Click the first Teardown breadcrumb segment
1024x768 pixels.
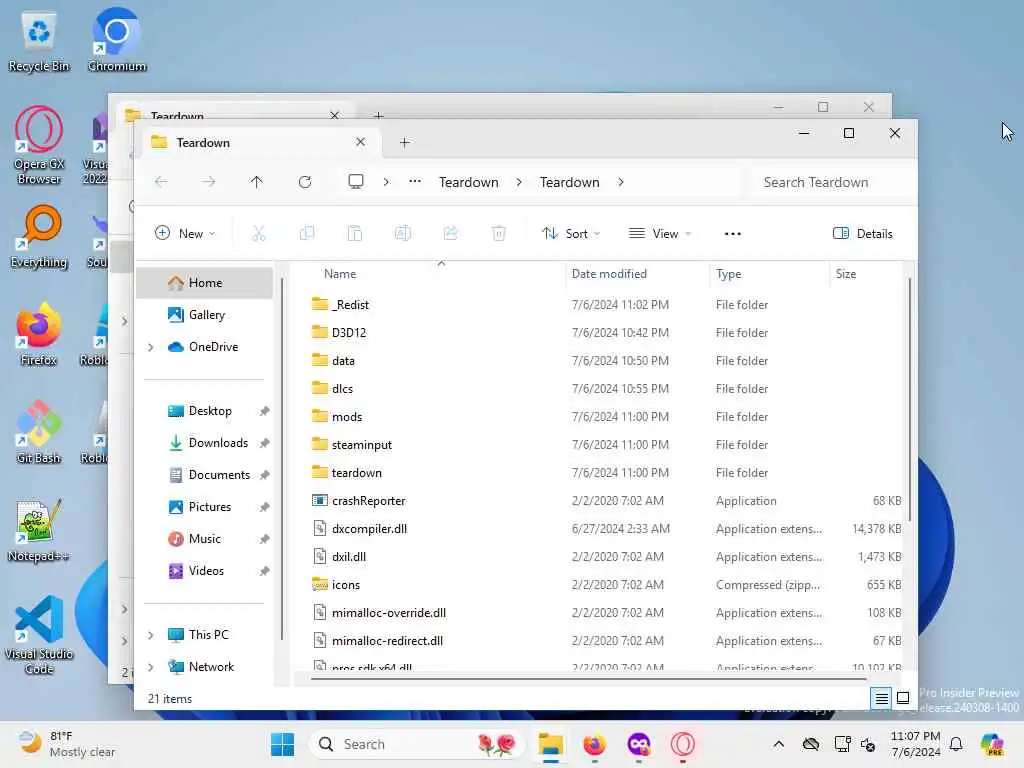click(x=469, y=182)
